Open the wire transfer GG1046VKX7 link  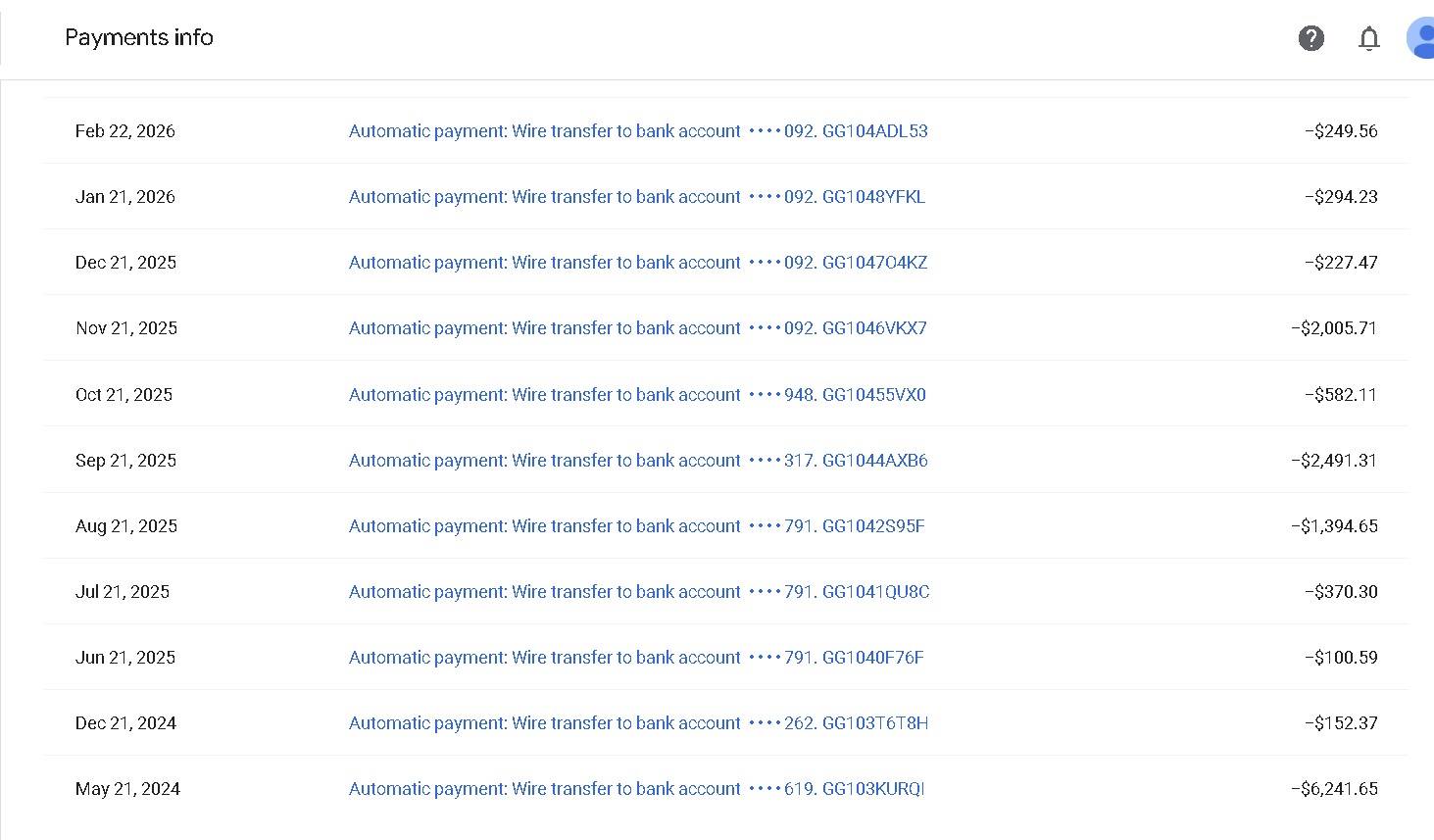click(x=637, y=328)
